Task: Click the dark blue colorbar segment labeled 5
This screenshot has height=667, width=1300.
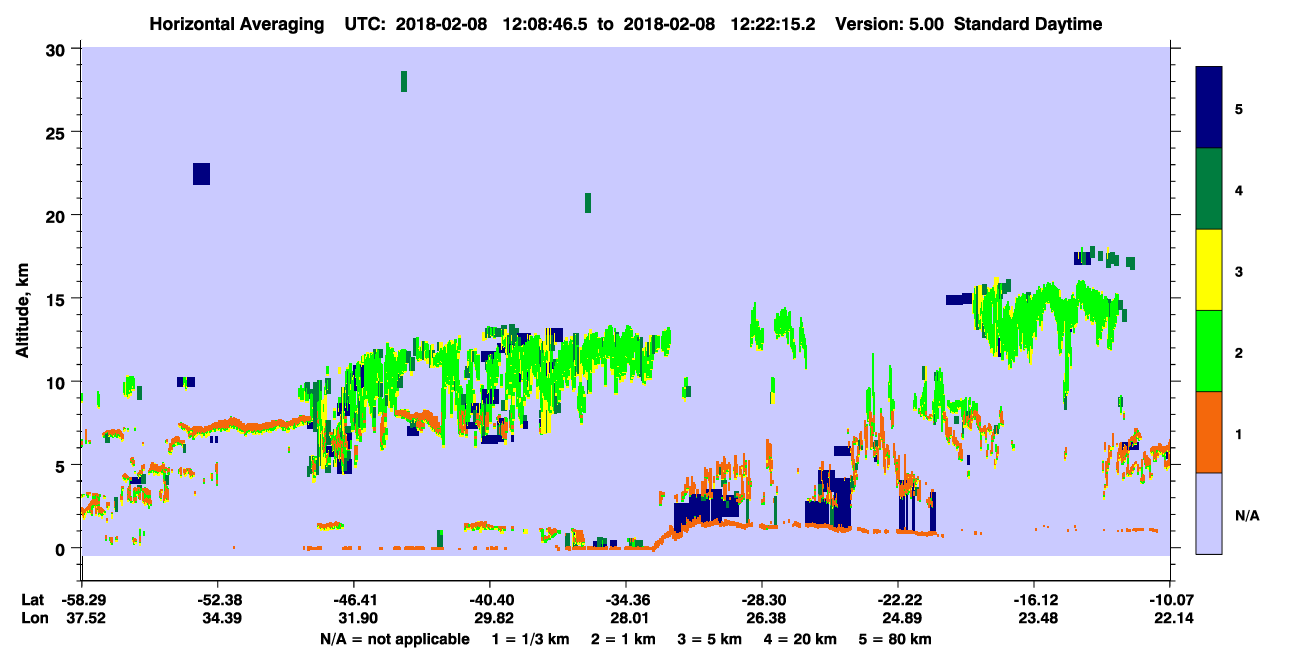Action: tap(1209, 107)
